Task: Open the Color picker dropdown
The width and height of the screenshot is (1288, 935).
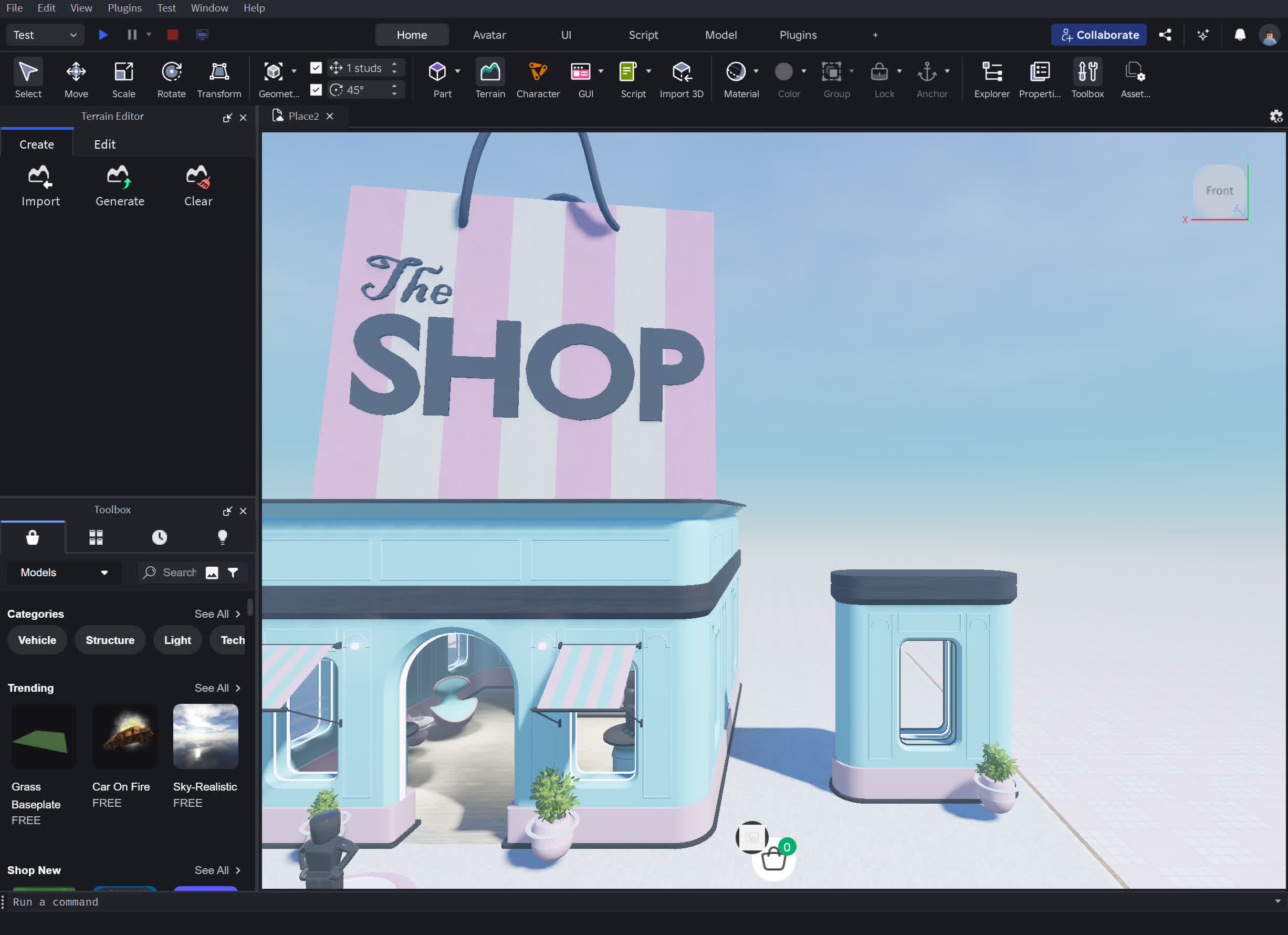Action: click(x=803, y=71)
